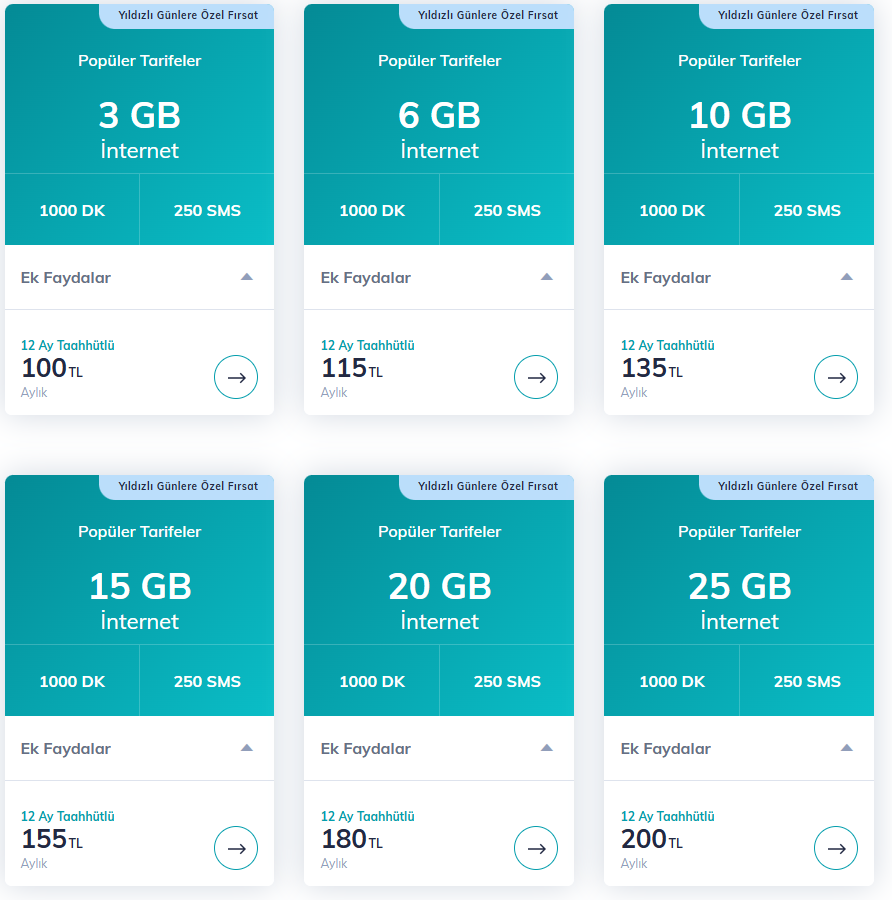This screenshot has width=892, height=900.
Task: Click the 3 GB İnternet plan header
Action: pyautogui.click(x=140, y=130)
